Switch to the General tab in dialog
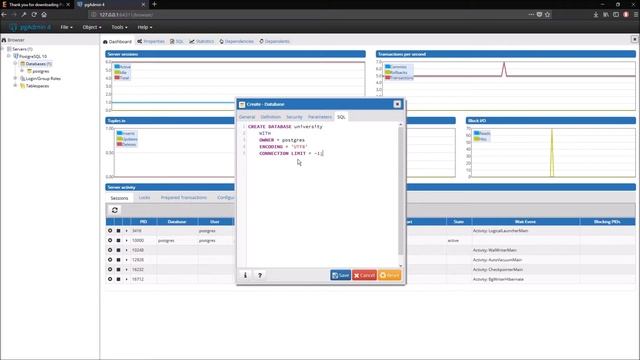The image size is (640, 360). pyautogui.click(x=247, y=117)
